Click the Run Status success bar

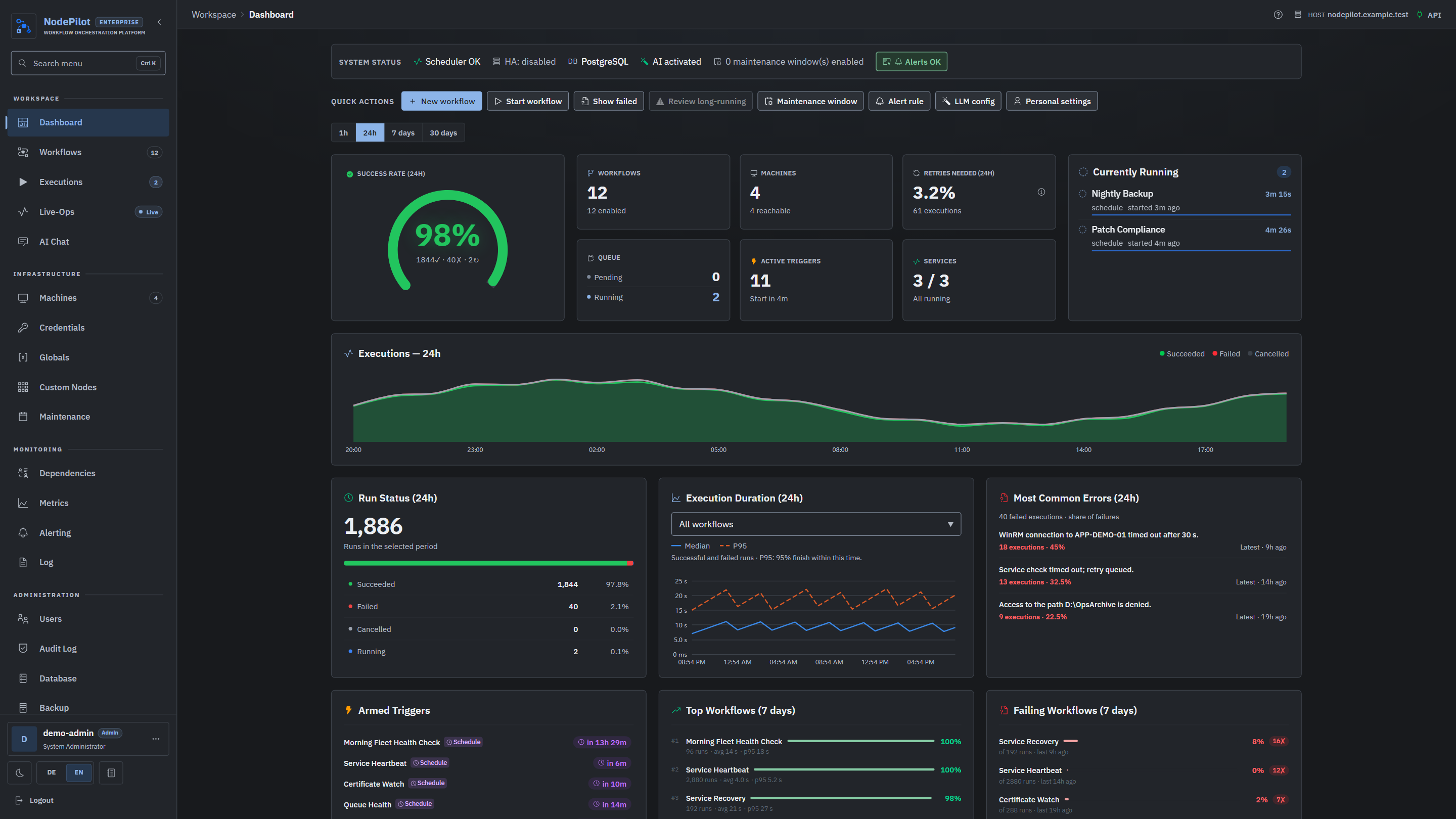pyautogui.click(x=488, y=563)
